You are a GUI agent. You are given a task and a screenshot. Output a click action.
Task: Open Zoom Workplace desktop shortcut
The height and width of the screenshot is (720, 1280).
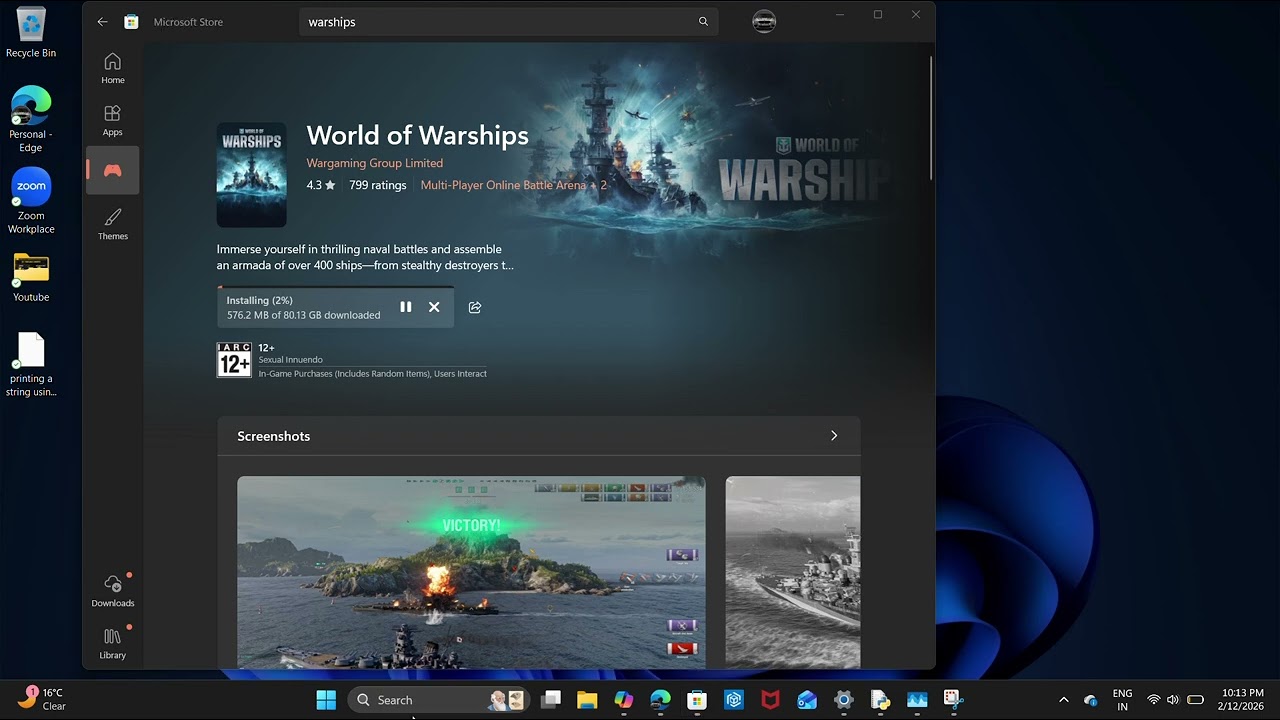point(31,201)
